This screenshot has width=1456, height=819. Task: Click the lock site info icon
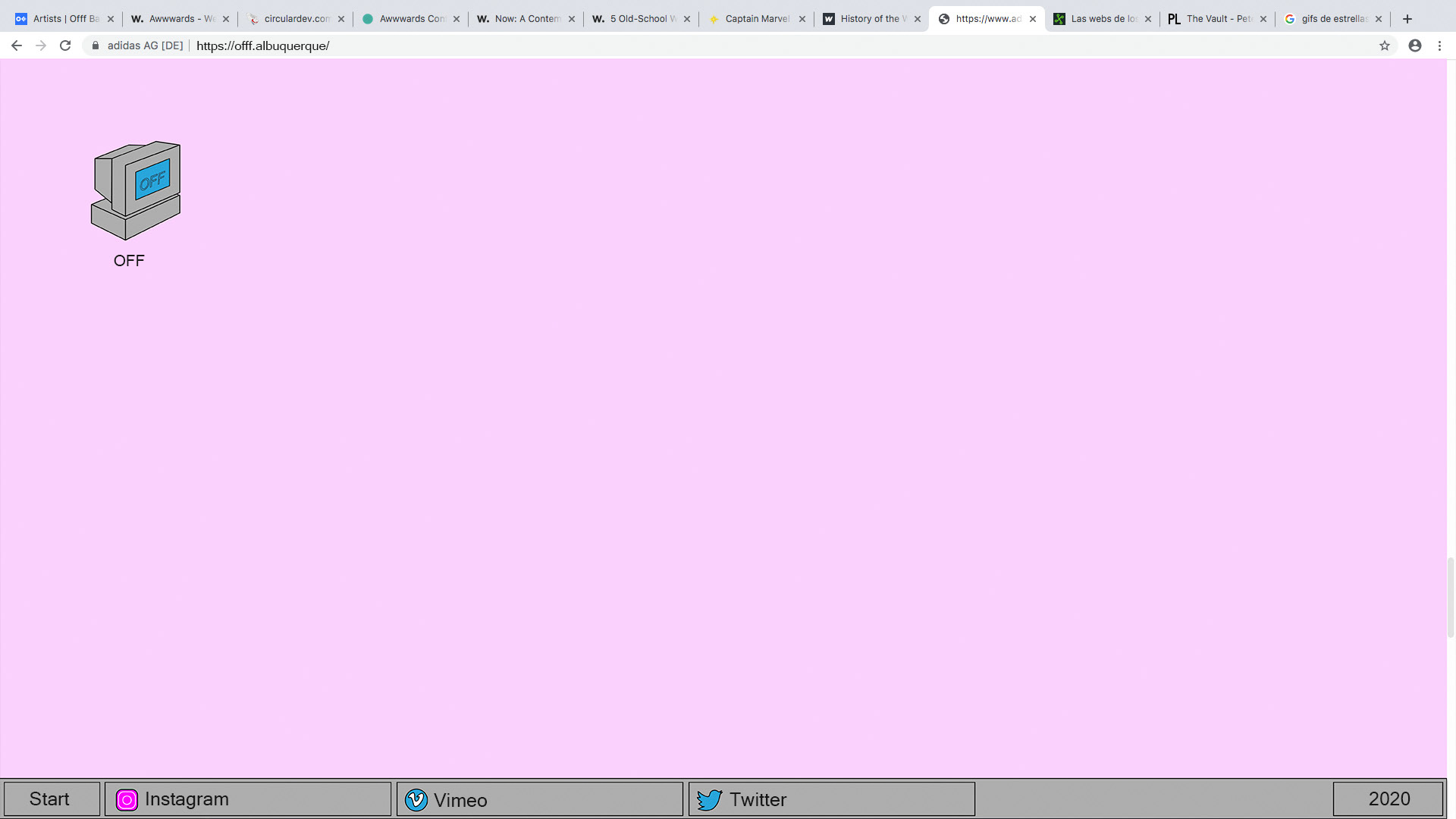96,45
